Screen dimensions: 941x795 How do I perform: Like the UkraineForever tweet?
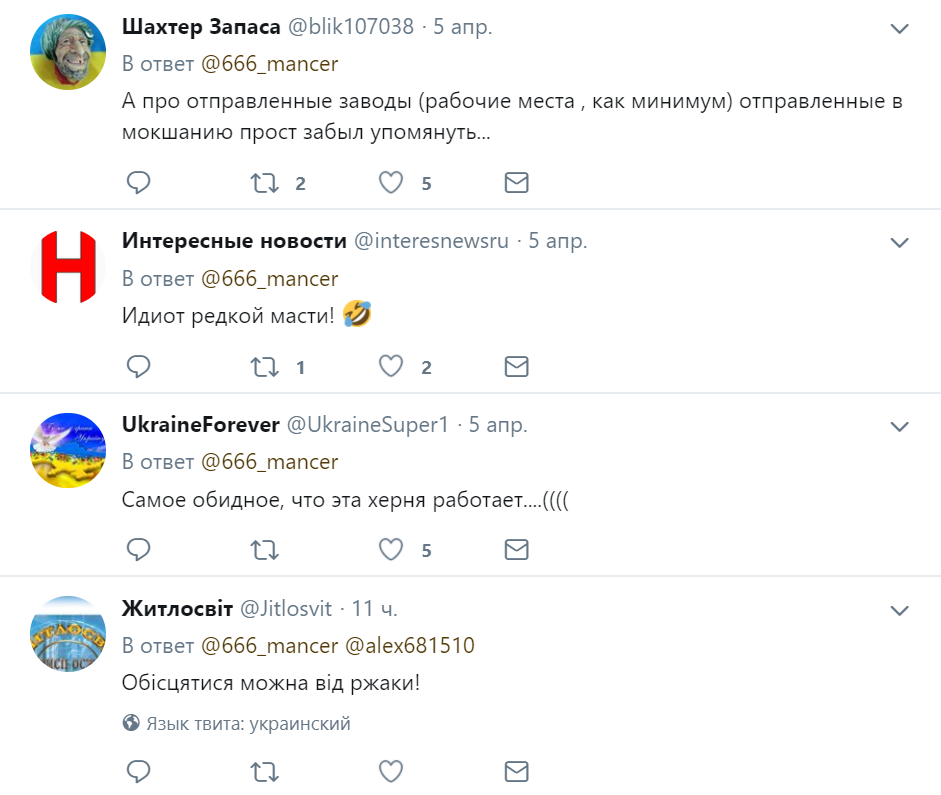(391, 549)
